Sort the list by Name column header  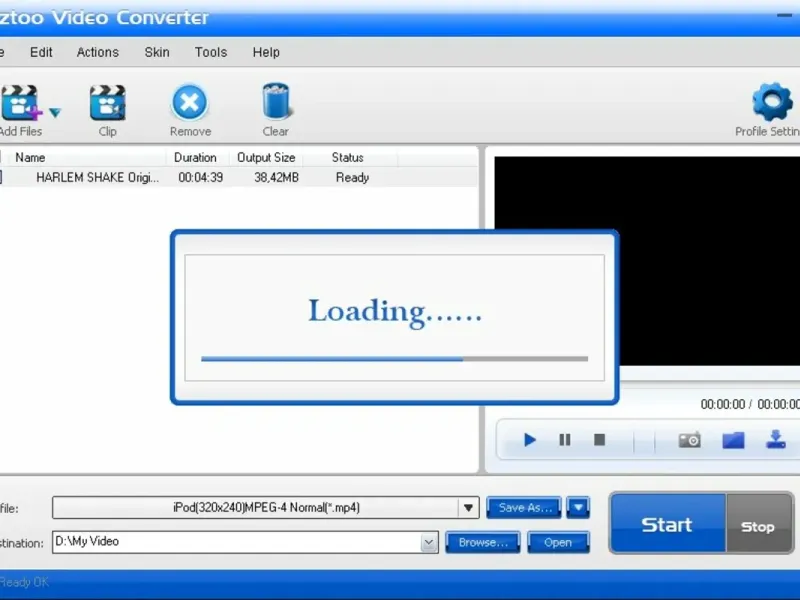tap(30, 158)
